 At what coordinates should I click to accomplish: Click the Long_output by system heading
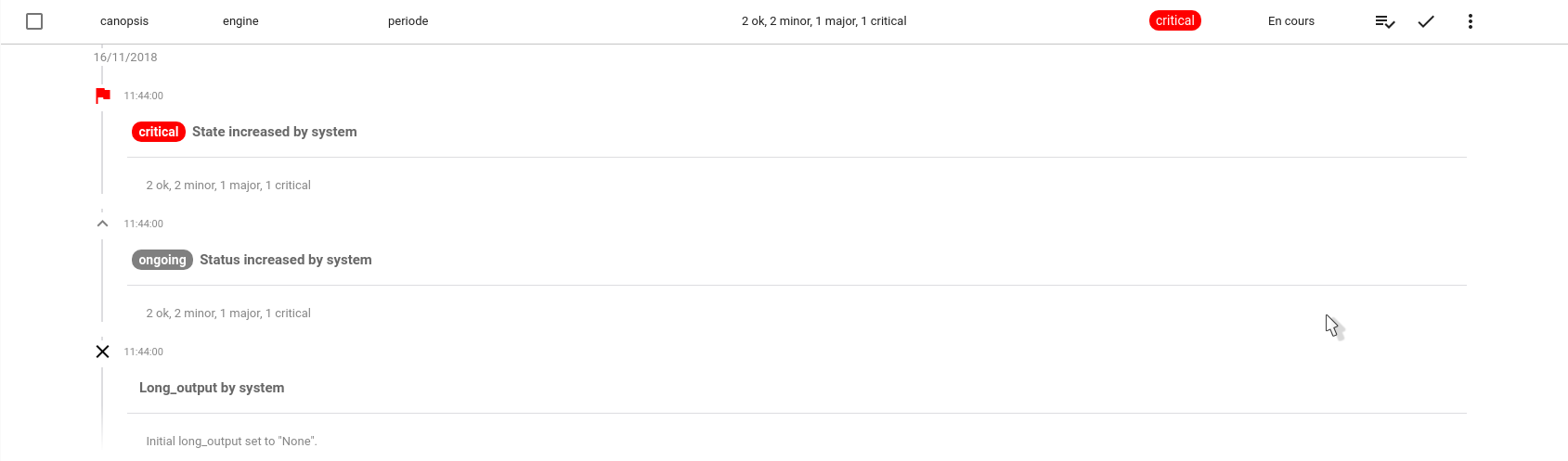[212, 388]
